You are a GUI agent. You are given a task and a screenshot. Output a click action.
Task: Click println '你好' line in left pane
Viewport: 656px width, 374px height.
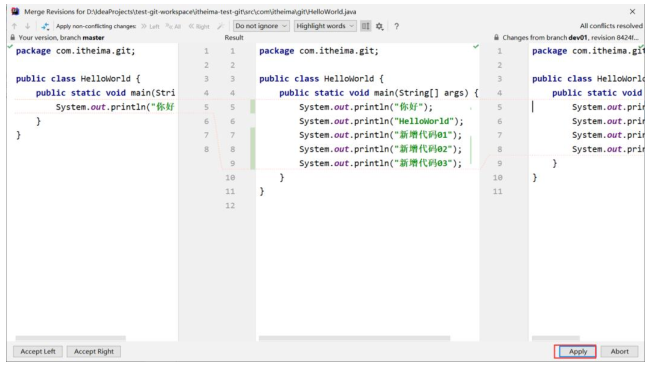point(115,107)
